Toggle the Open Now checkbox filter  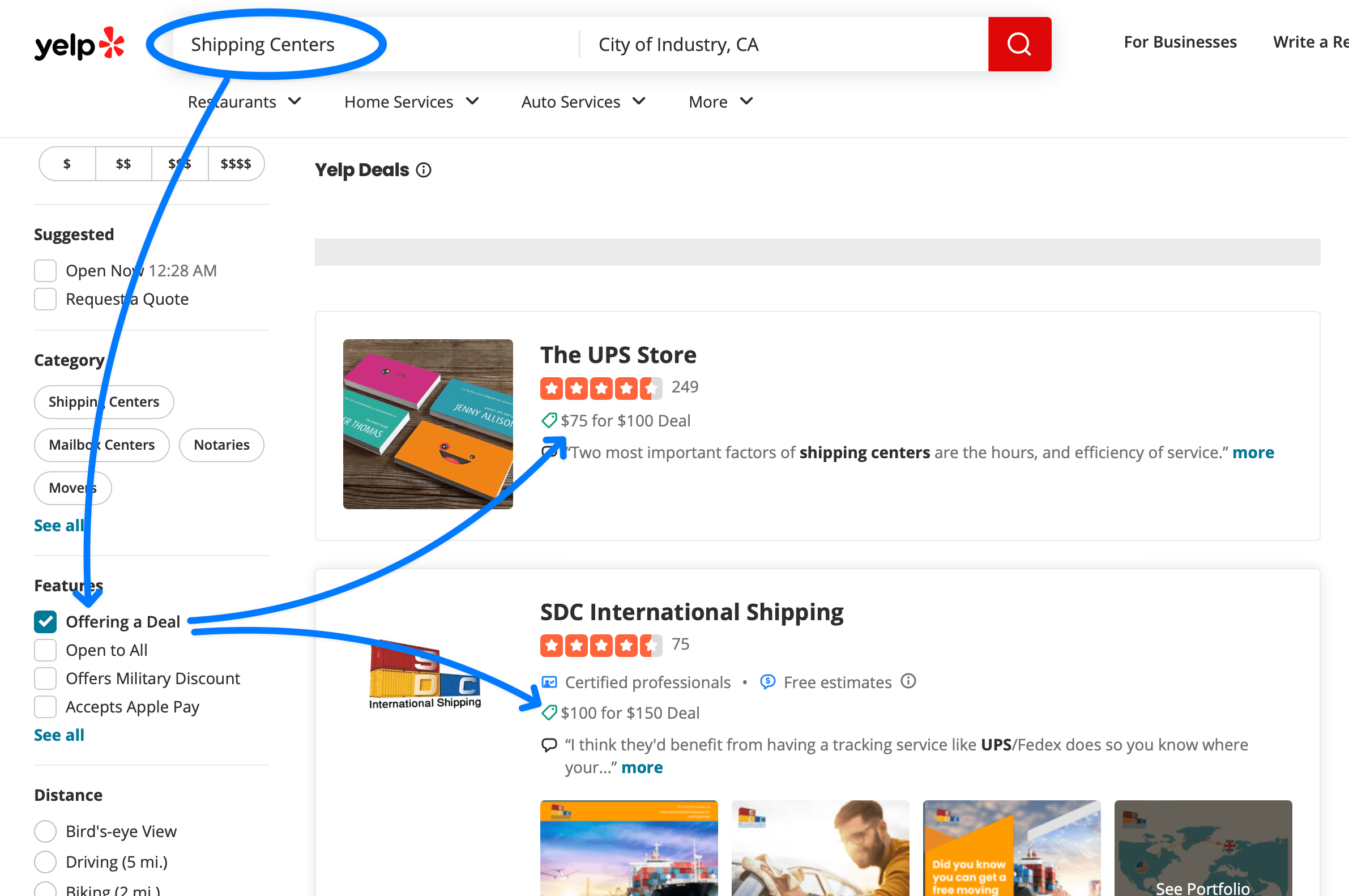[x=46, y=270]
